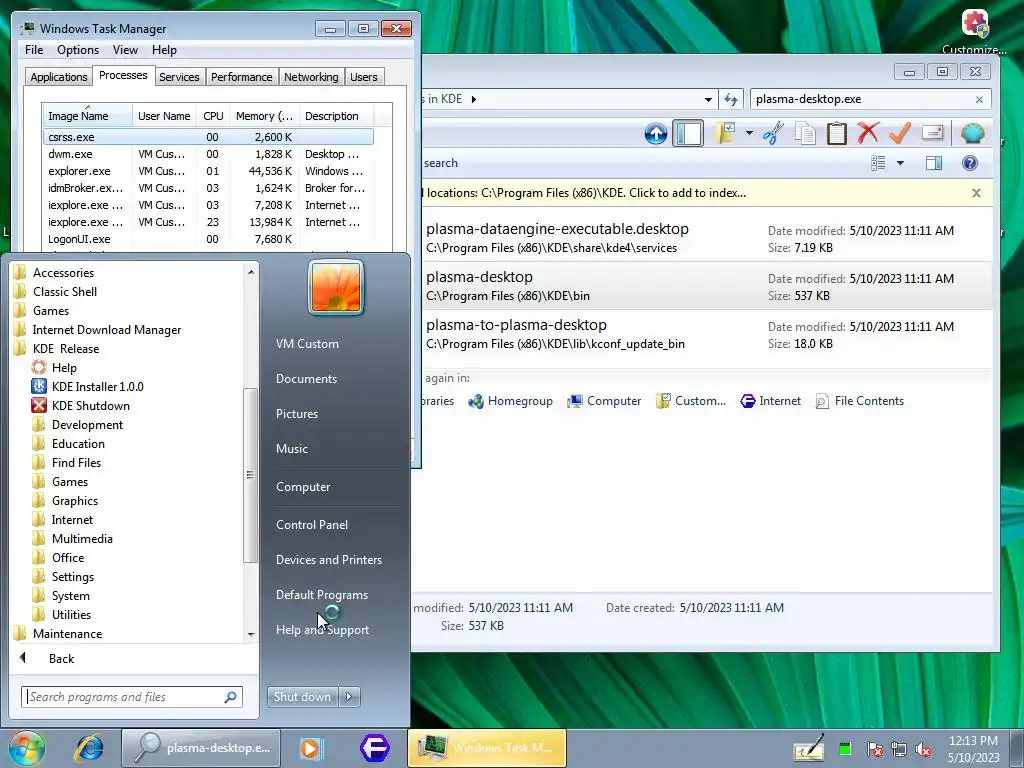Viewport: 1024px width, 768px height.
Task: Open Internet Explorer from taskbar
Action: point(89,748)
